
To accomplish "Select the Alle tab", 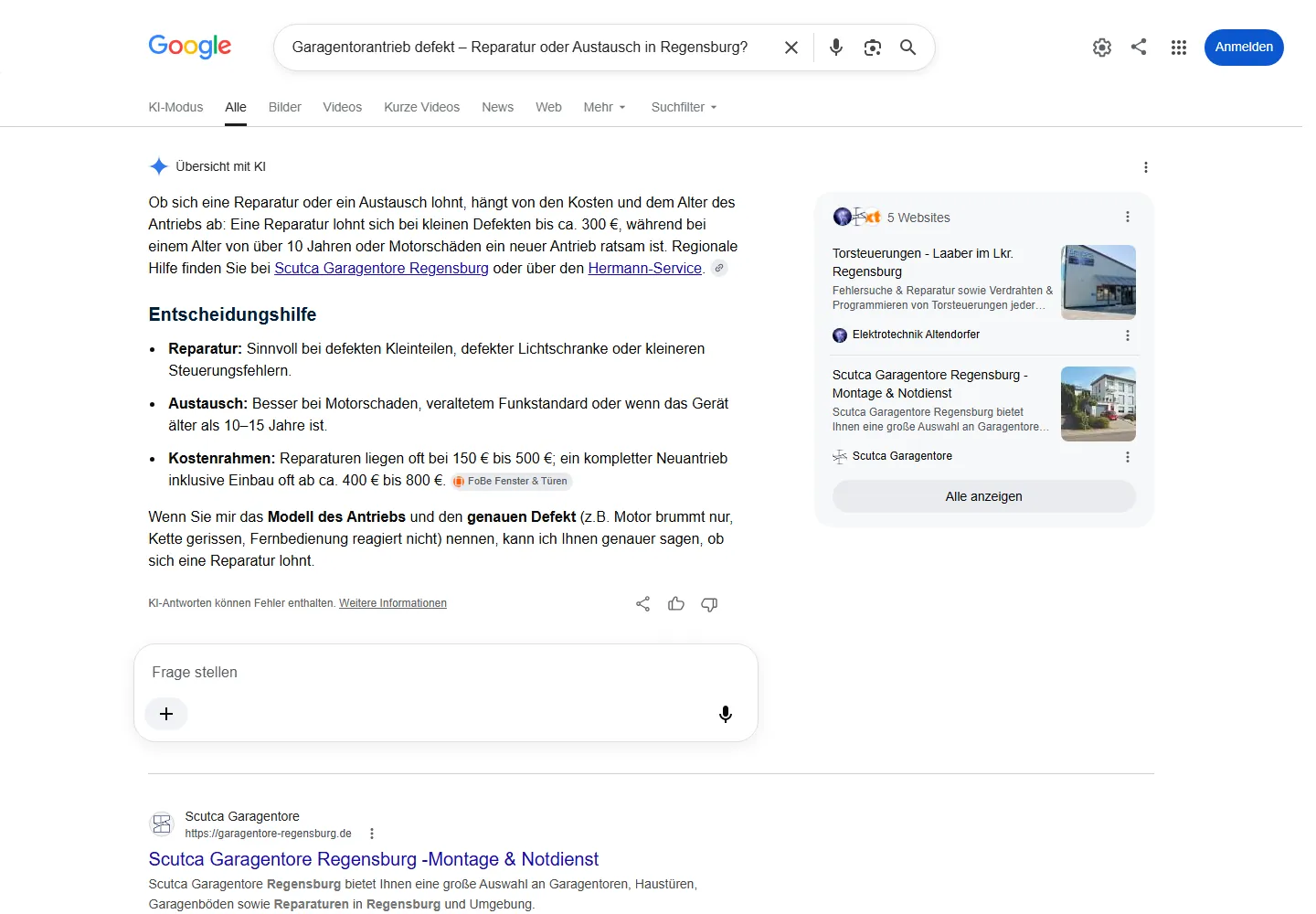I will [x=236, y=107].
